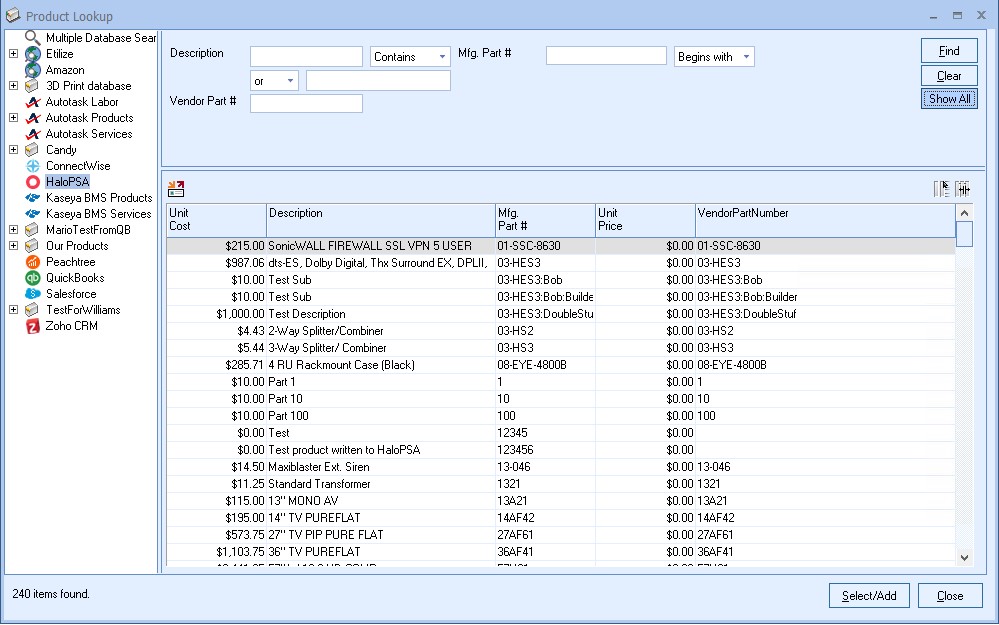Click in the Vendor Part # field
The width and height of the screenshot is (999, 625).
point(306,103)
